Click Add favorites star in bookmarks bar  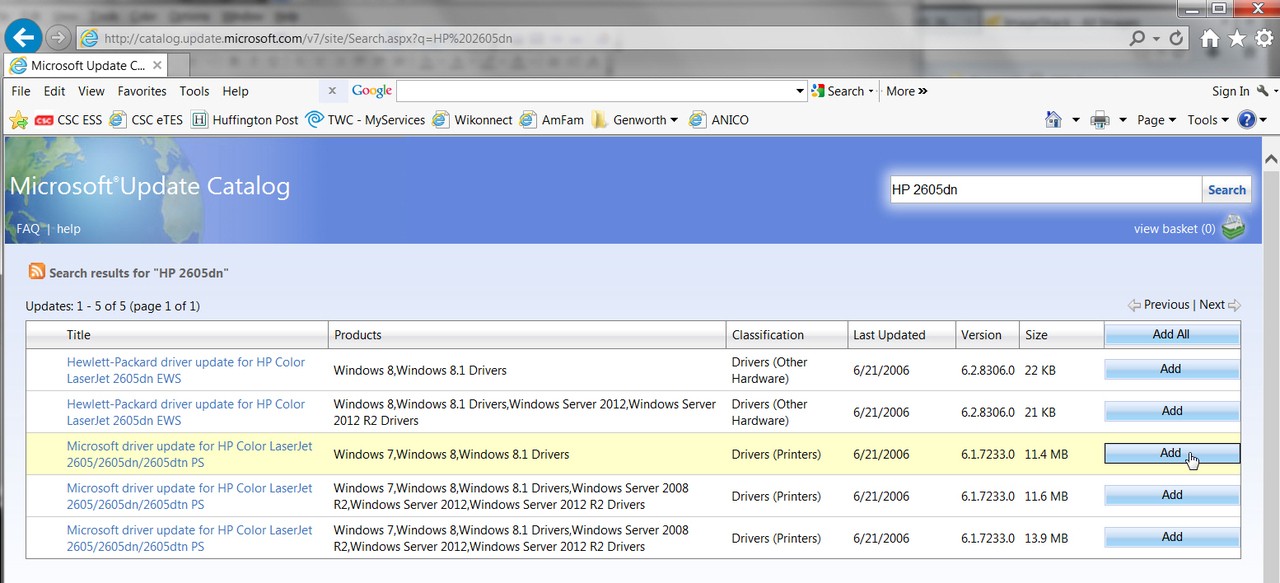pos(18,120)
